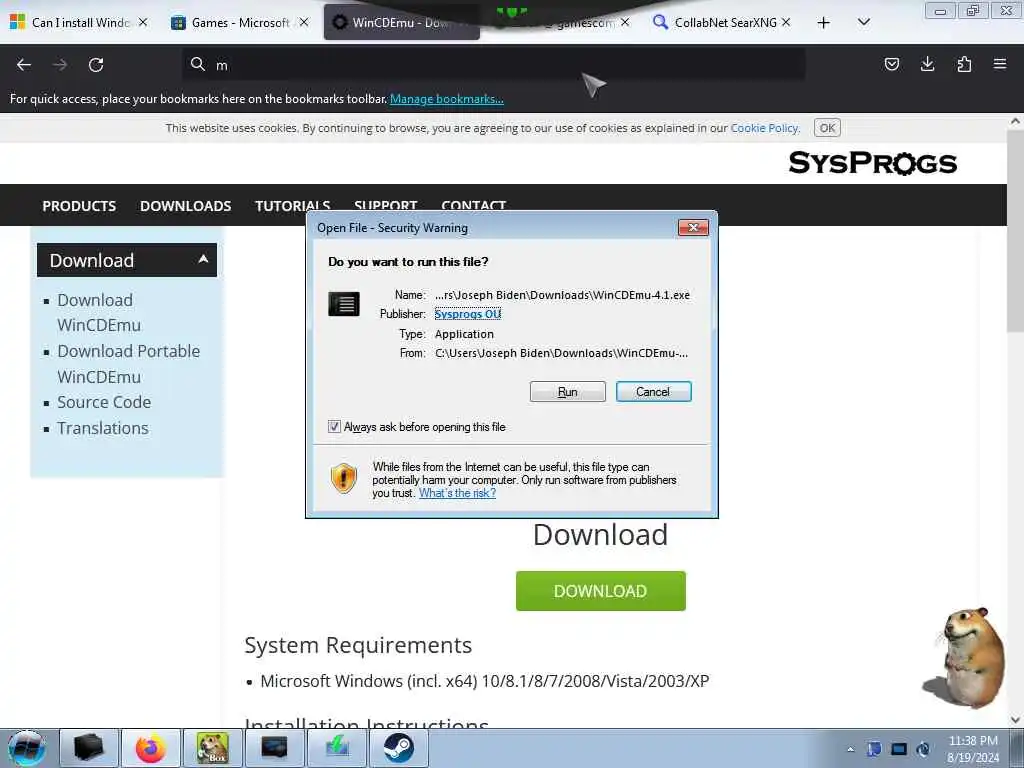
Task: Collapse the Download sidebar section
Action: tap(203, 259)
